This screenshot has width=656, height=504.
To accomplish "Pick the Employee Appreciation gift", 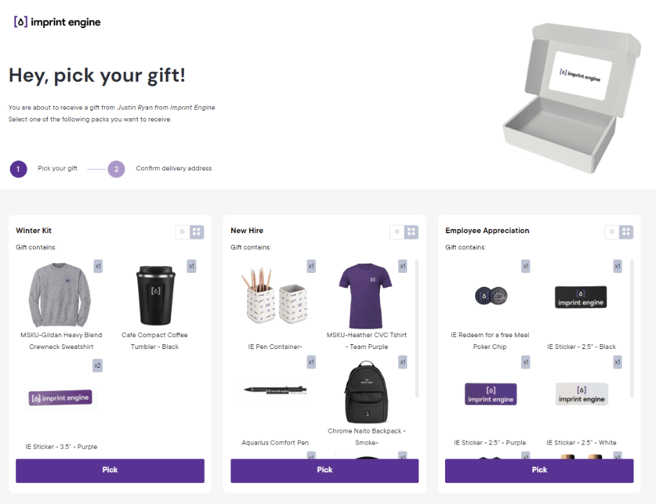I will click(x=539, y=471).
